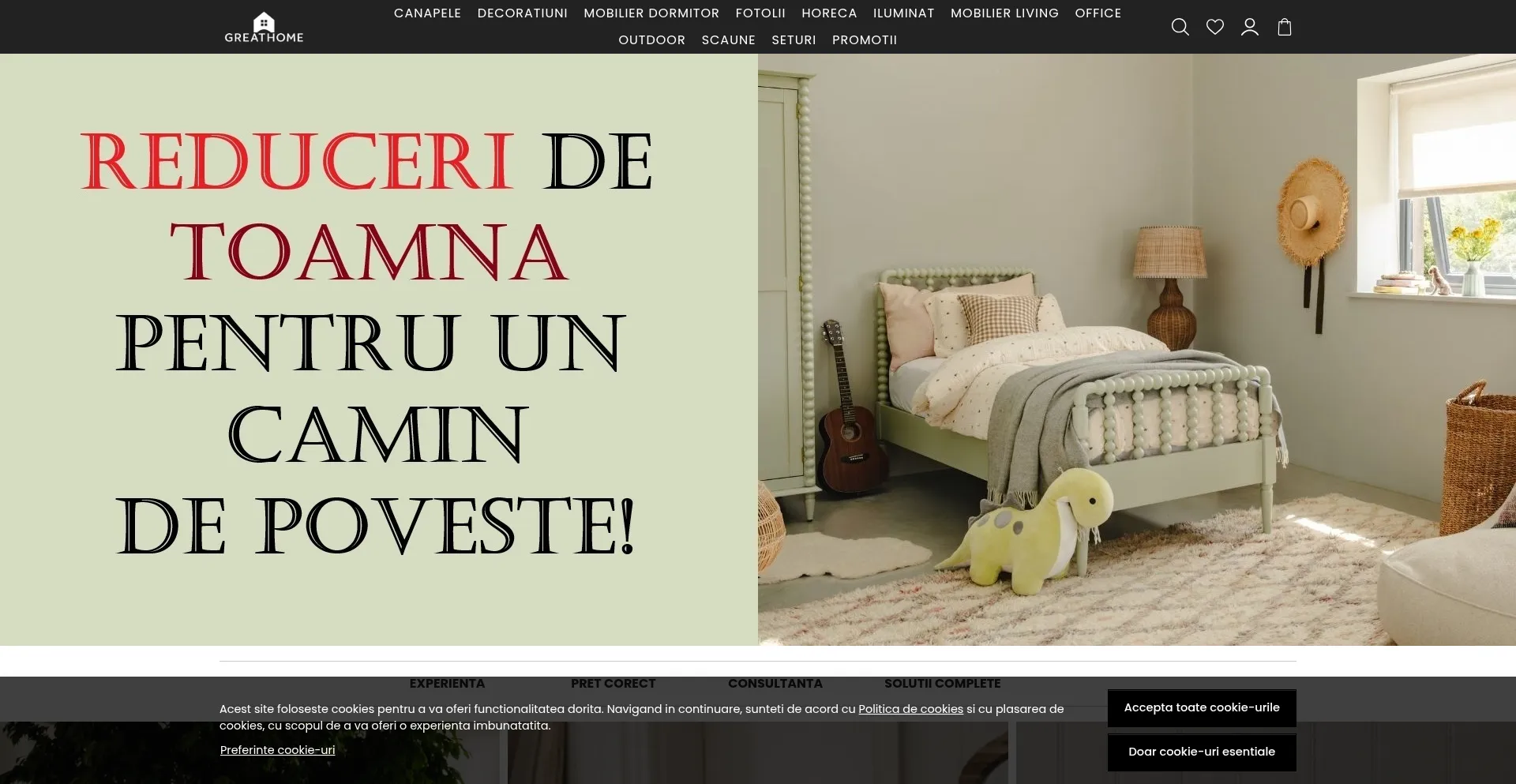Click Doar cookie-uri esentiale button
This screenshot has height=784, width=1516.
tap(1202, 752)
